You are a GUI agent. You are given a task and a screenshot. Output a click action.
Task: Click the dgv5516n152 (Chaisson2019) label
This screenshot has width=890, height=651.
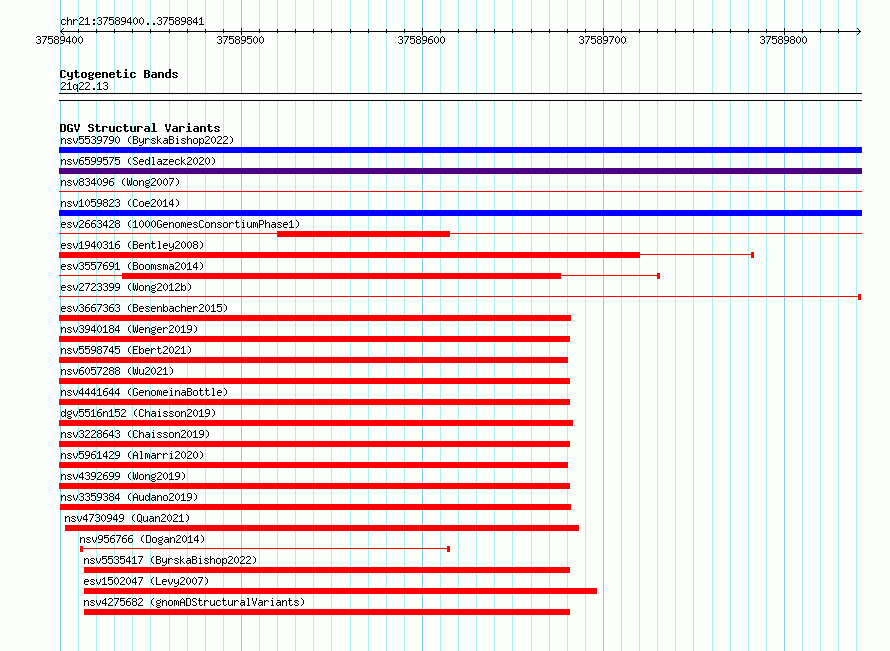138,413
